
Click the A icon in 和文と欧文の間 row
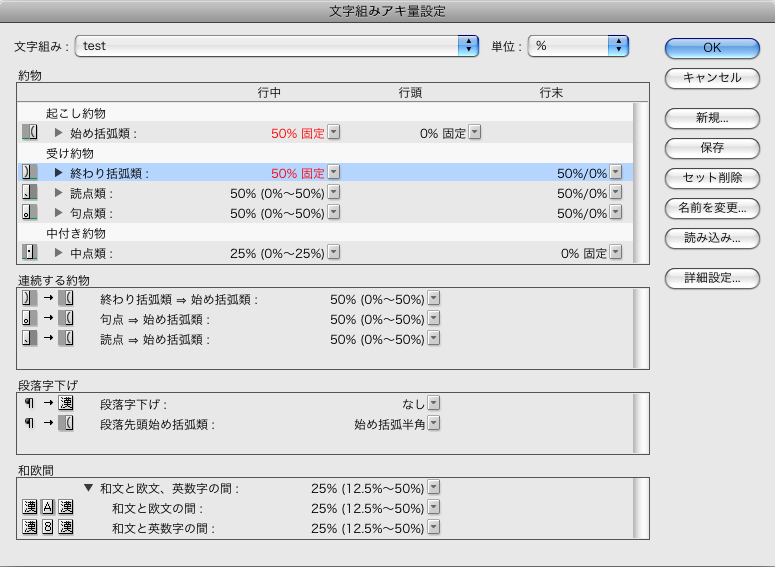[48, 507]
